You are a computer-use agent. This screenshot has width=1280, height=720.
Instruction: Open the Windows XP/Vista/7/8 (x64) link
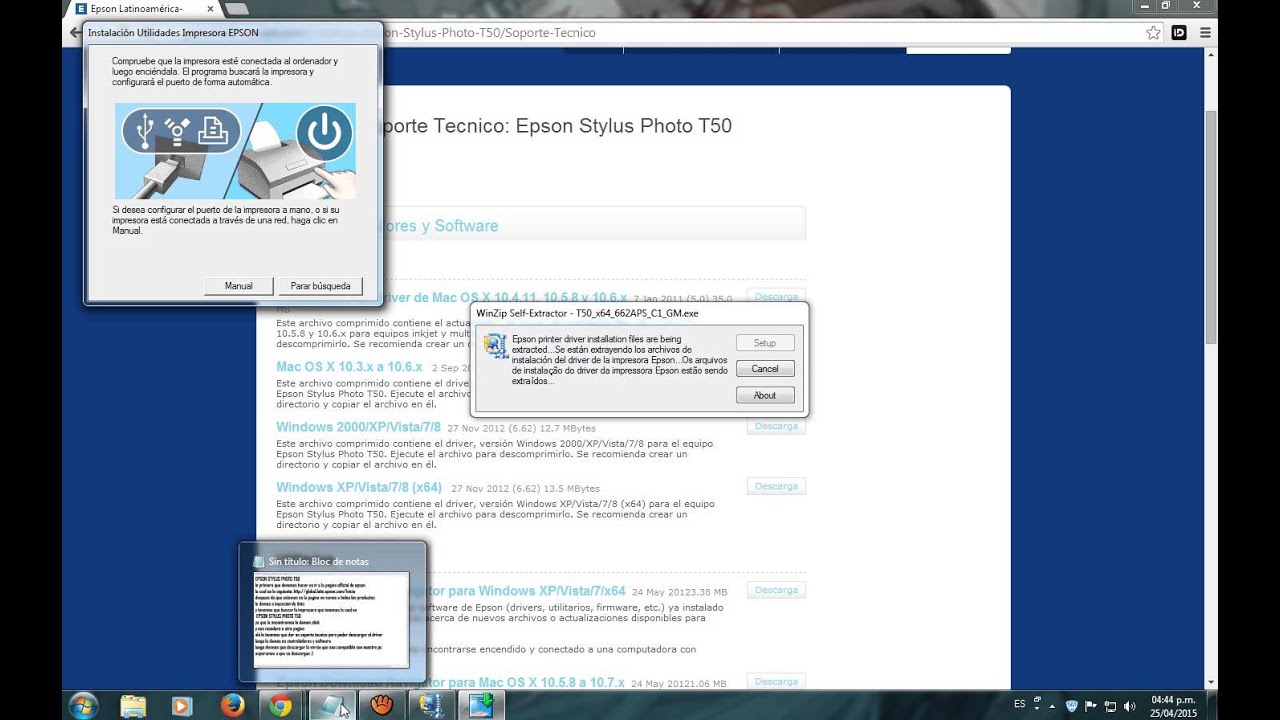[x=359, y=487]
